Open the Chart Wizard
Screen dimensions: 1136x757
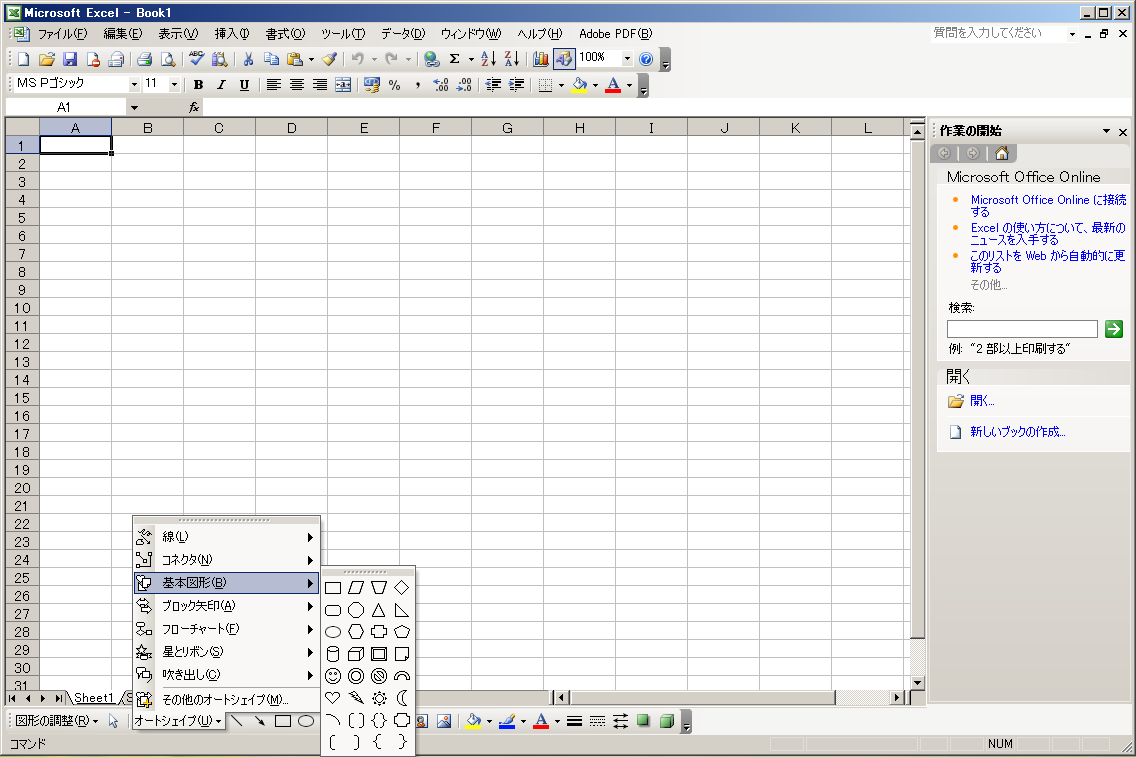click(541, 59)
